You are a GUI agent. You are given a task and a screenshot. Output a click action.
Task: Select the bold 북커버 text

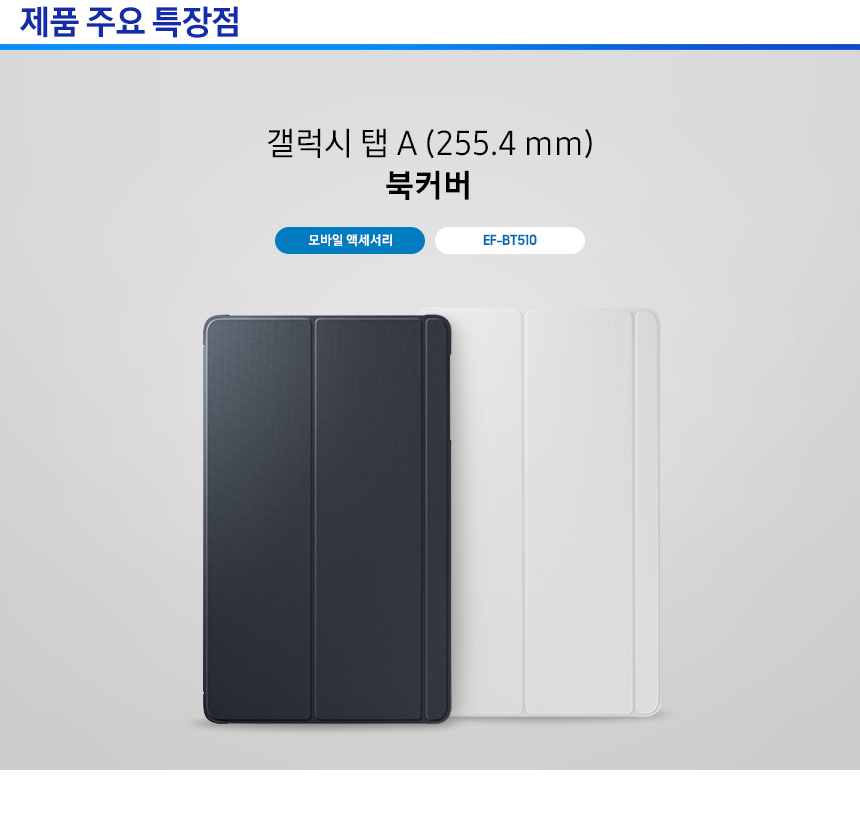click(x=428, y=185)
